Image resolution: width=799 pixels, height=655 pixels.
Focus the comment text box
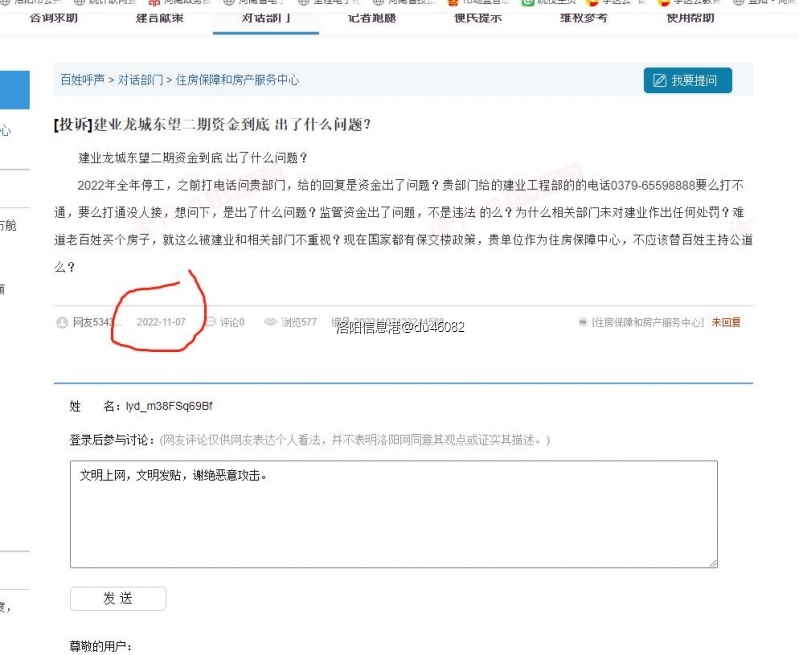(x=394, y=514)
